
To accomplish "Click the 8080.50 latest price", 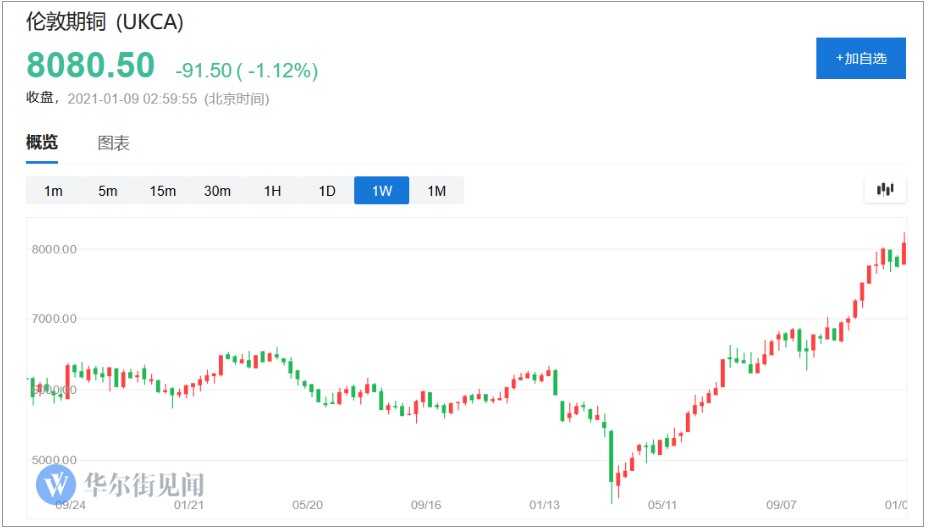I will 90,66.
